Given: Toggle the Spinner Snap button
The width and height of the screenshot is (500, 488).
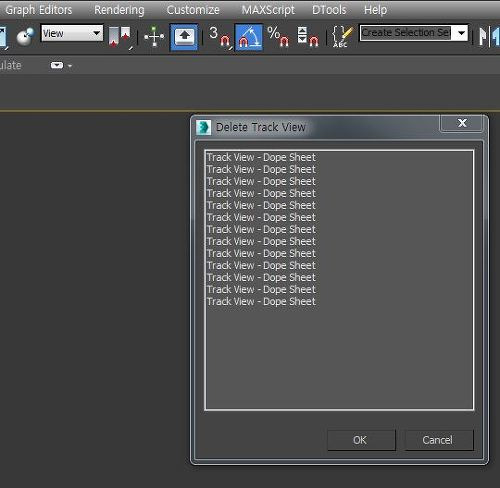Looking at the screenshot, I should (x=307, y=37).
